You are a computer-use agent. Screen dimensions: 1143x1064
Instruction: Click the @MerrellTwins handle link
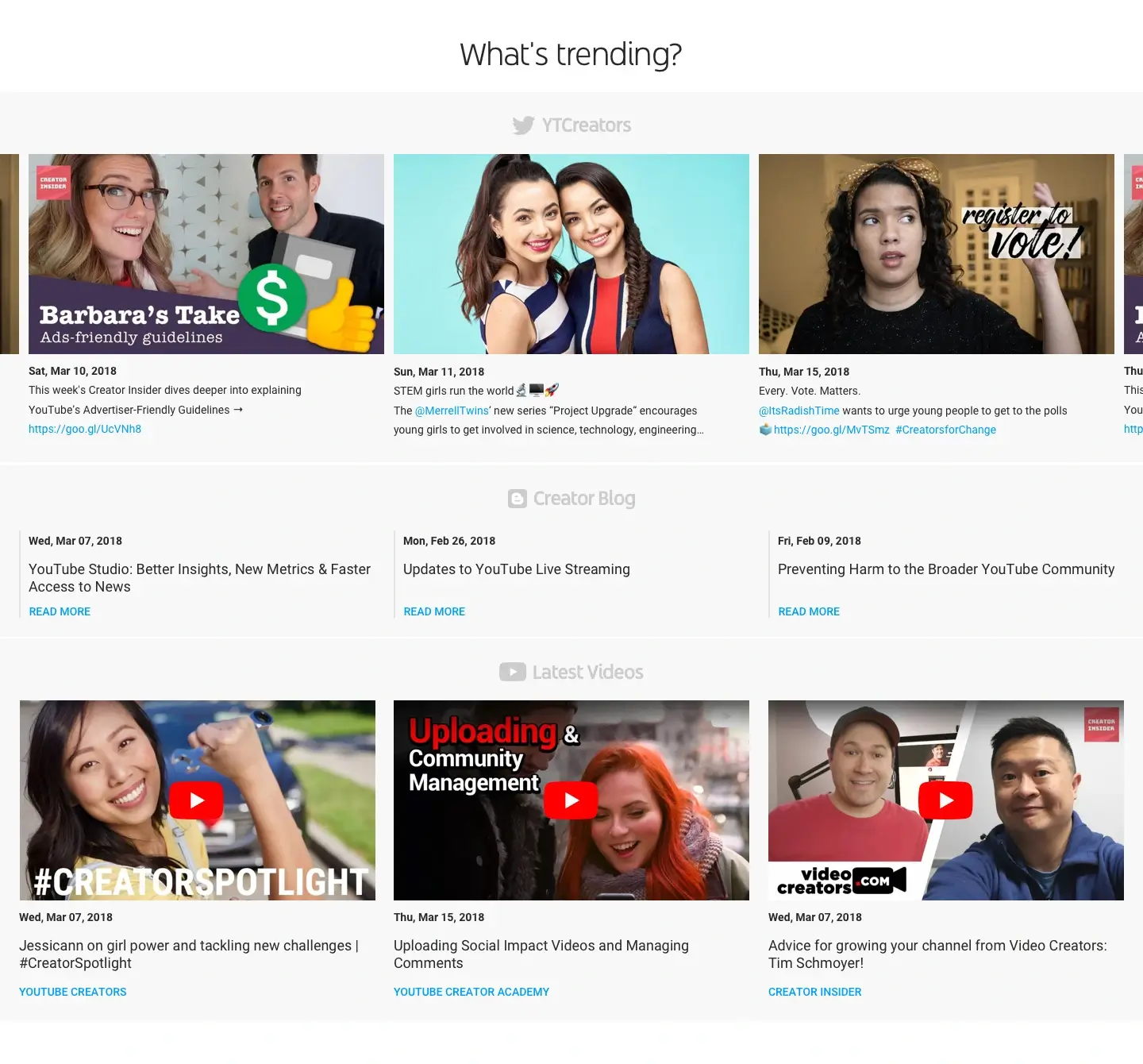click(451, 411)
